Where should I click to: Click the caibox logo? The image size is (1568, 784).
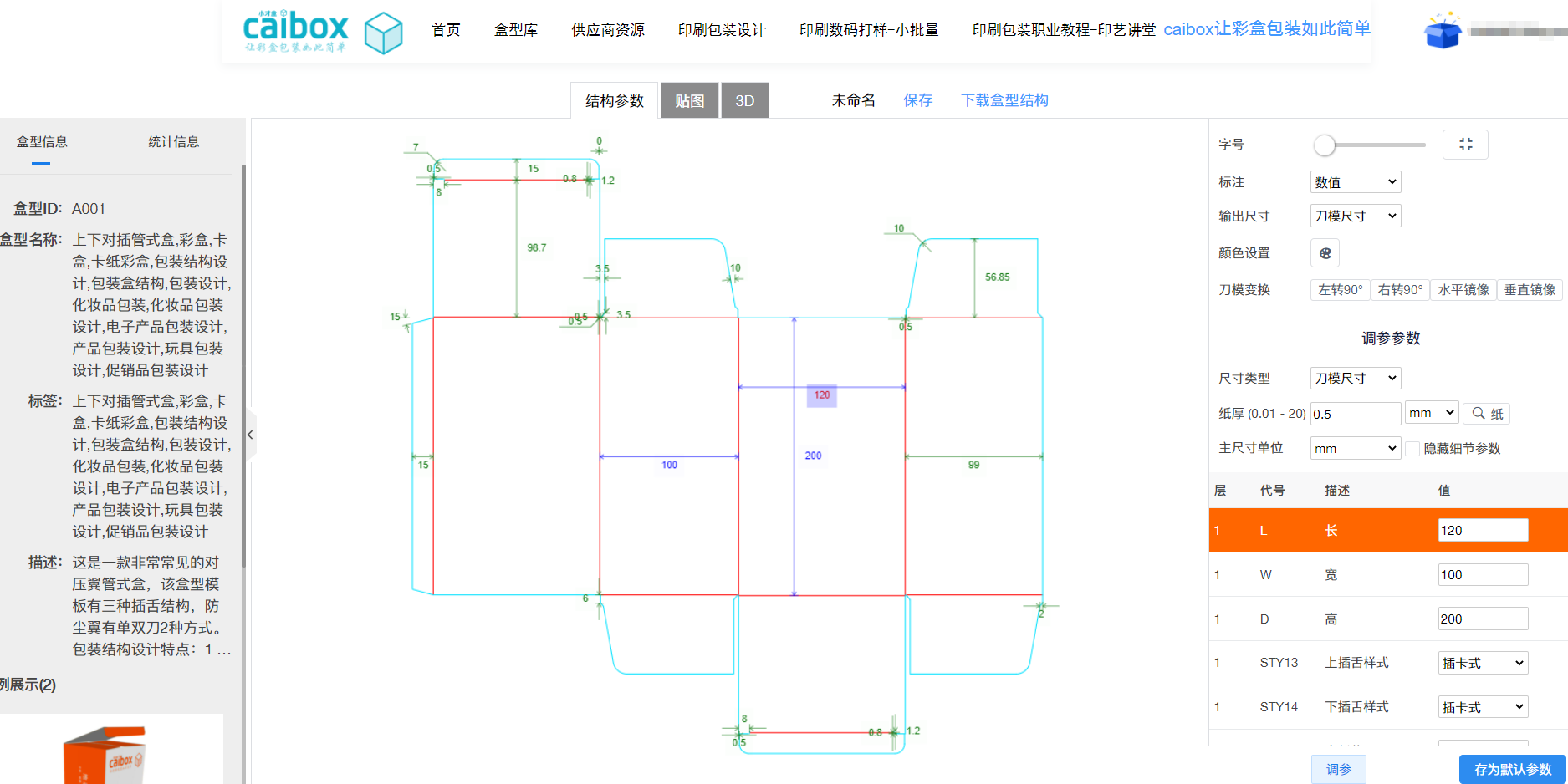(x=295, y=31)
